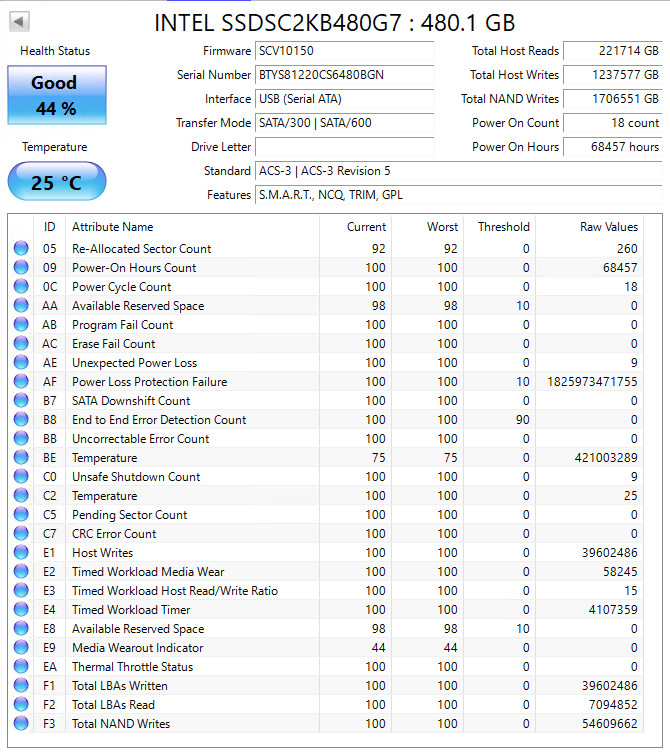
Task: Click the Total NAND Writes value 1706551 GB
Action: tap(613, 99)
